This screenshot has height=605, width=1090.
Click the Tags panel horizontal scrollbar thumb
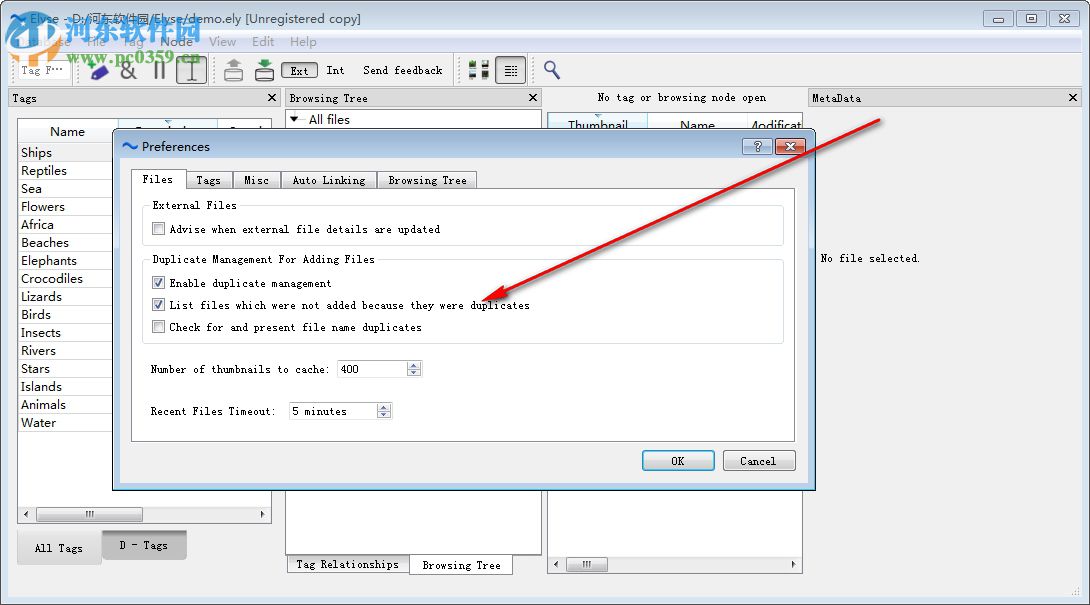pos(90,515)
